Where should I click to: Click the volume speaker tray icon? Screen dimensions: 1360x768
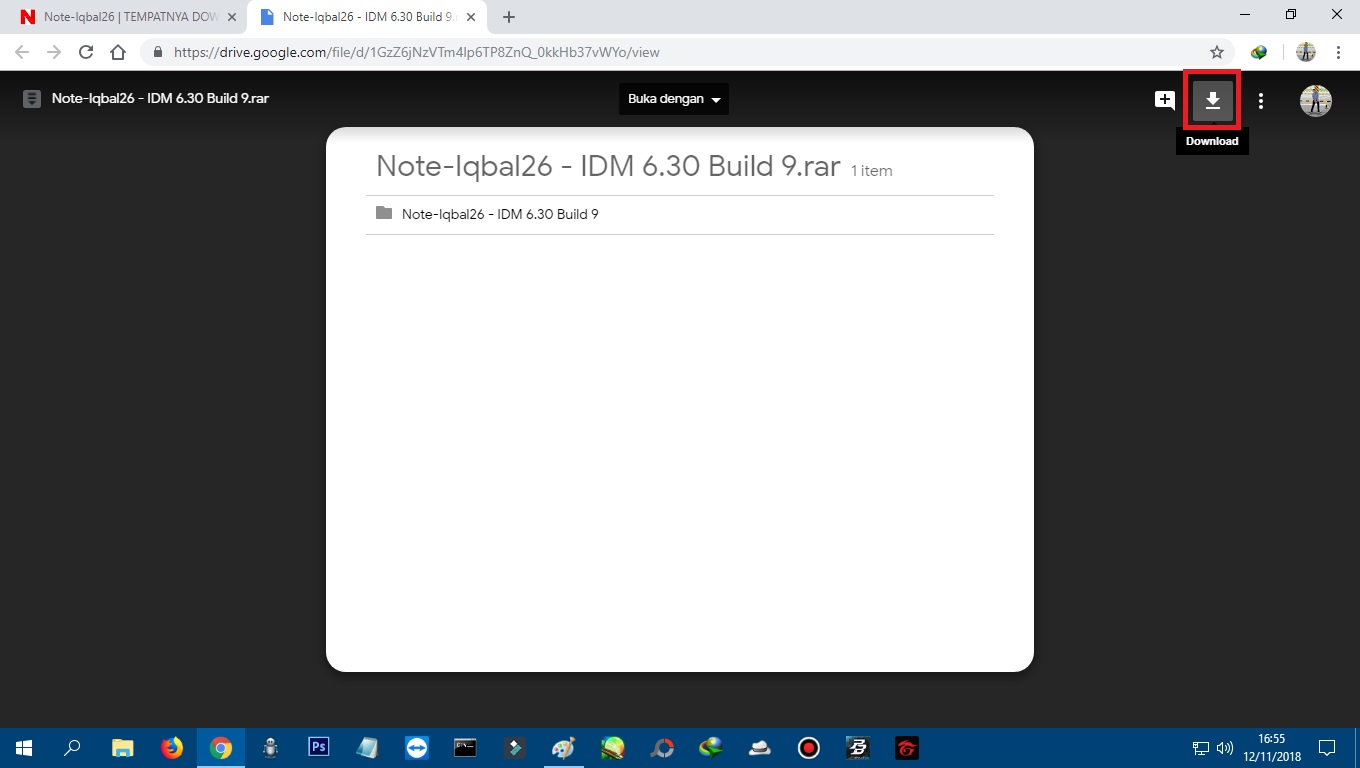[x=1225, y=748]
